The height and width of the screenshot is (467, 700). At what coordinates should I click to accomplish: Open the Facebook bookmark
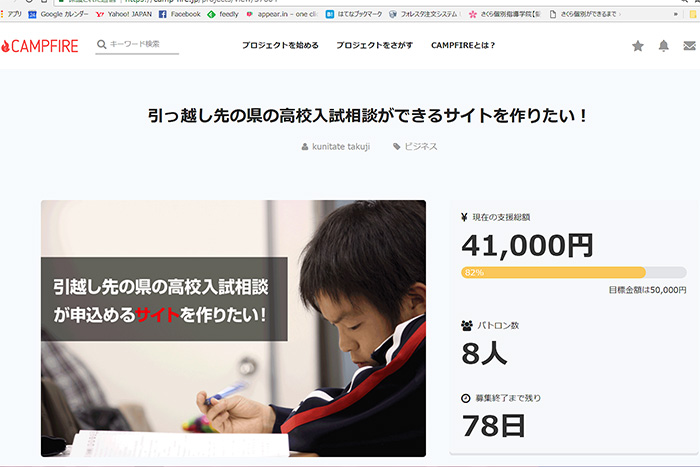(179, 14)
